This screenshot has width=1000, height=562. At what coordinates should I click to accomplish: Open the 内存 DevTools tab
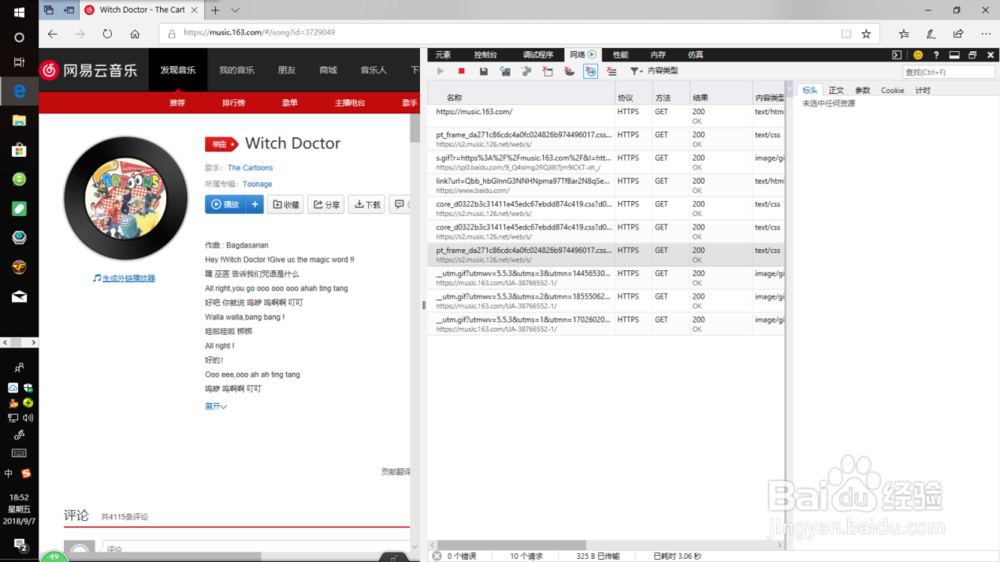coord(658,55)
